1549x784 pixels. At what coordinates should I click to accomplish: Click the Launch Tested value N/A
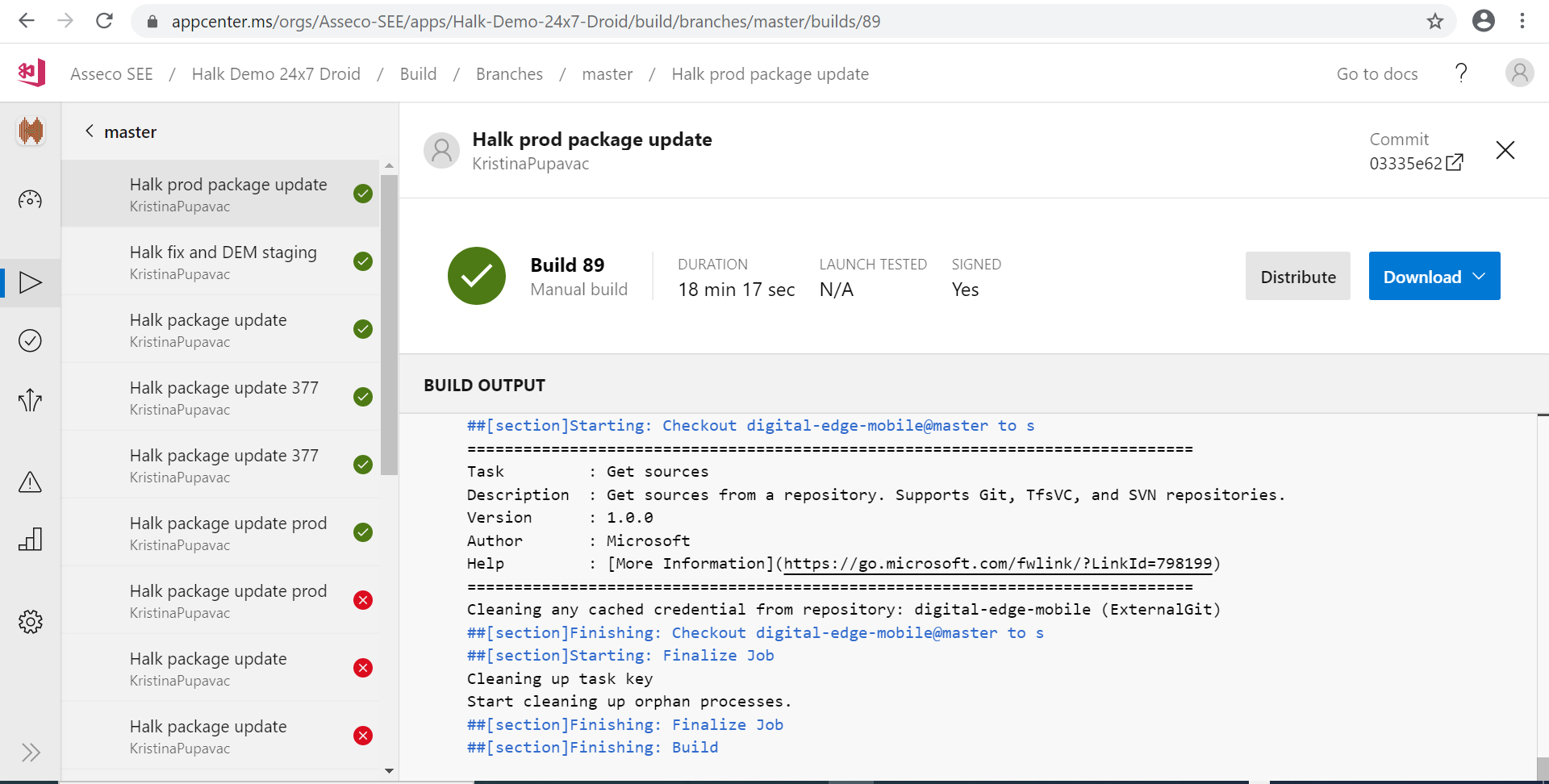click(x=836, y=290)
